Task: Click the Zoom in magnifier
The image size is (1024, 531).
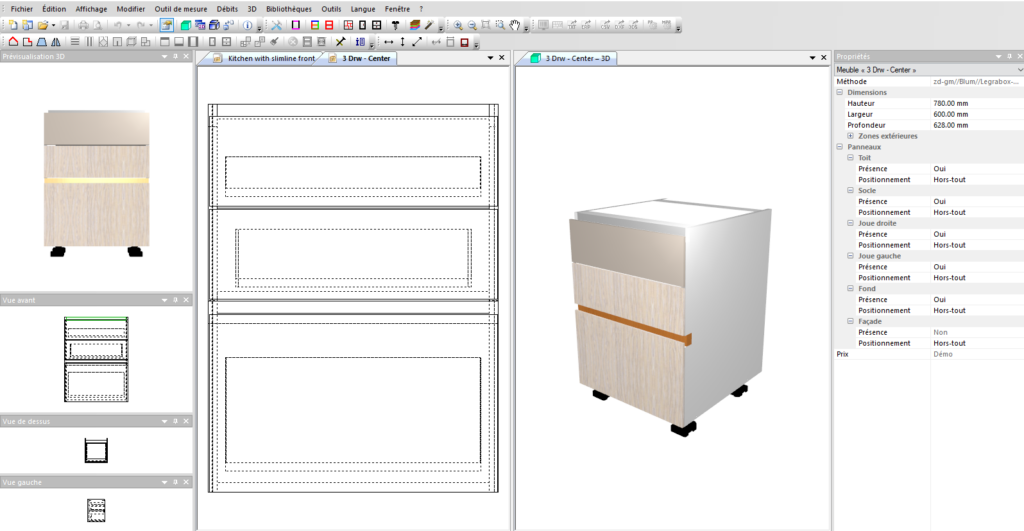Action: [458, 25]
